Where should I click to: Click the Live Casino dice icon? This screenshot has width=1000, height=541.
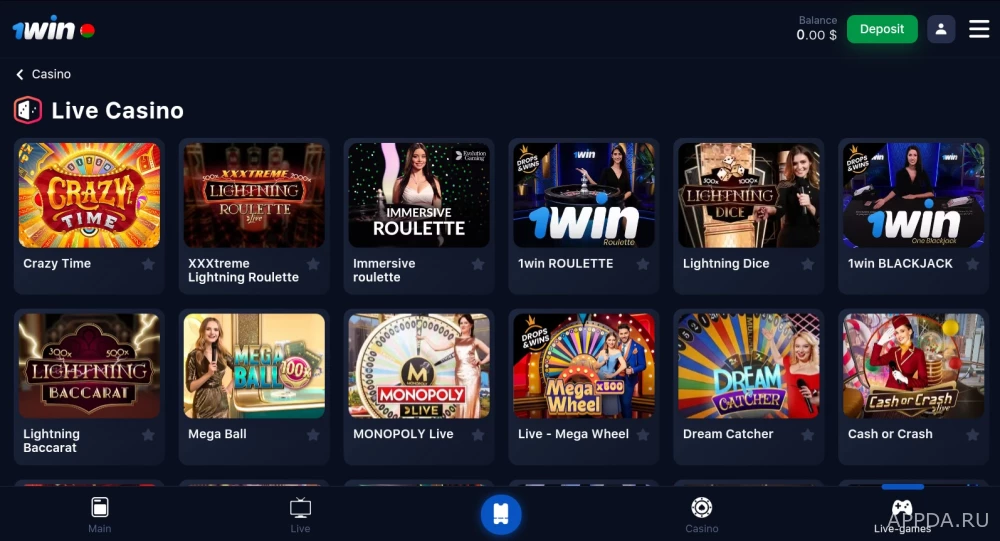pyautogui.click(x=27, y=110)
